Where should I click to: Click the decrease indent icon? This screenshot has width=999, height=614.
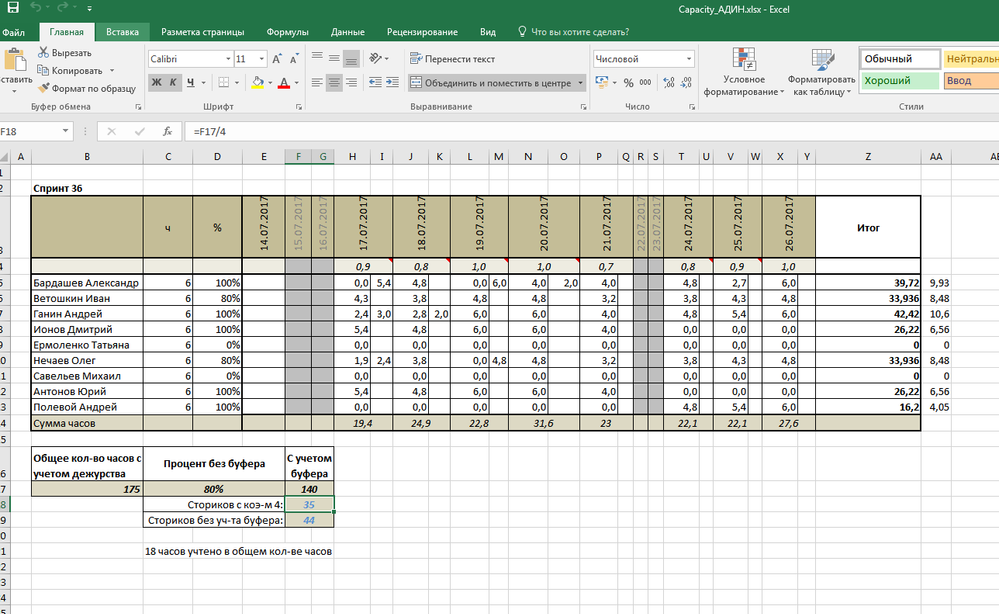tap(375, 83)
